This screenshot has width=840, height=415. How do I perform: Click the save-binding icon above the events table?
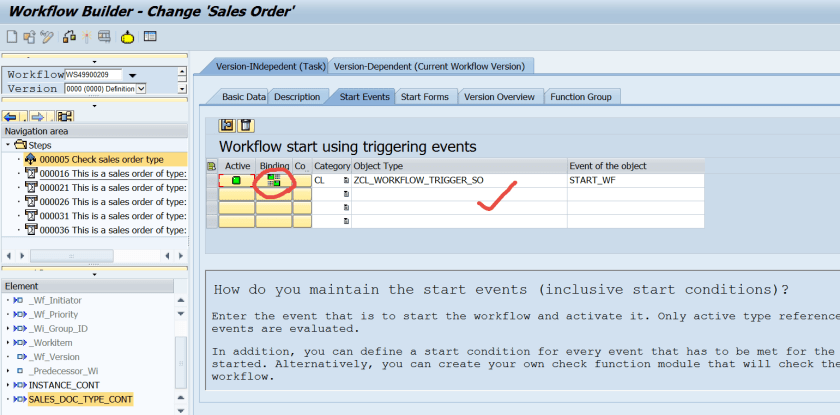[227, 125]
